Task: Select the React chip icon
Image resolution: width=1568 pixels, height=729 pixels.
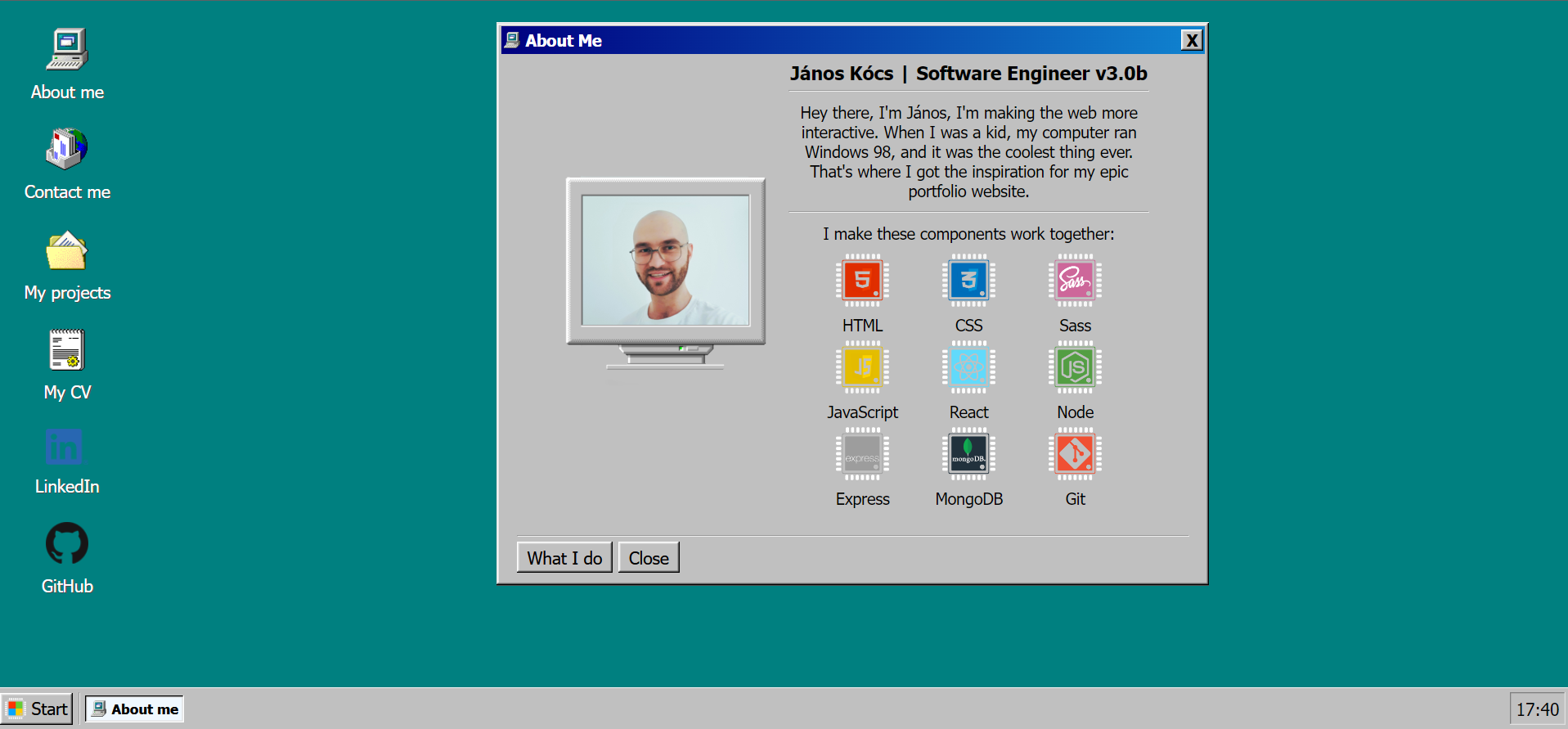Action: (x=968, y=367)
